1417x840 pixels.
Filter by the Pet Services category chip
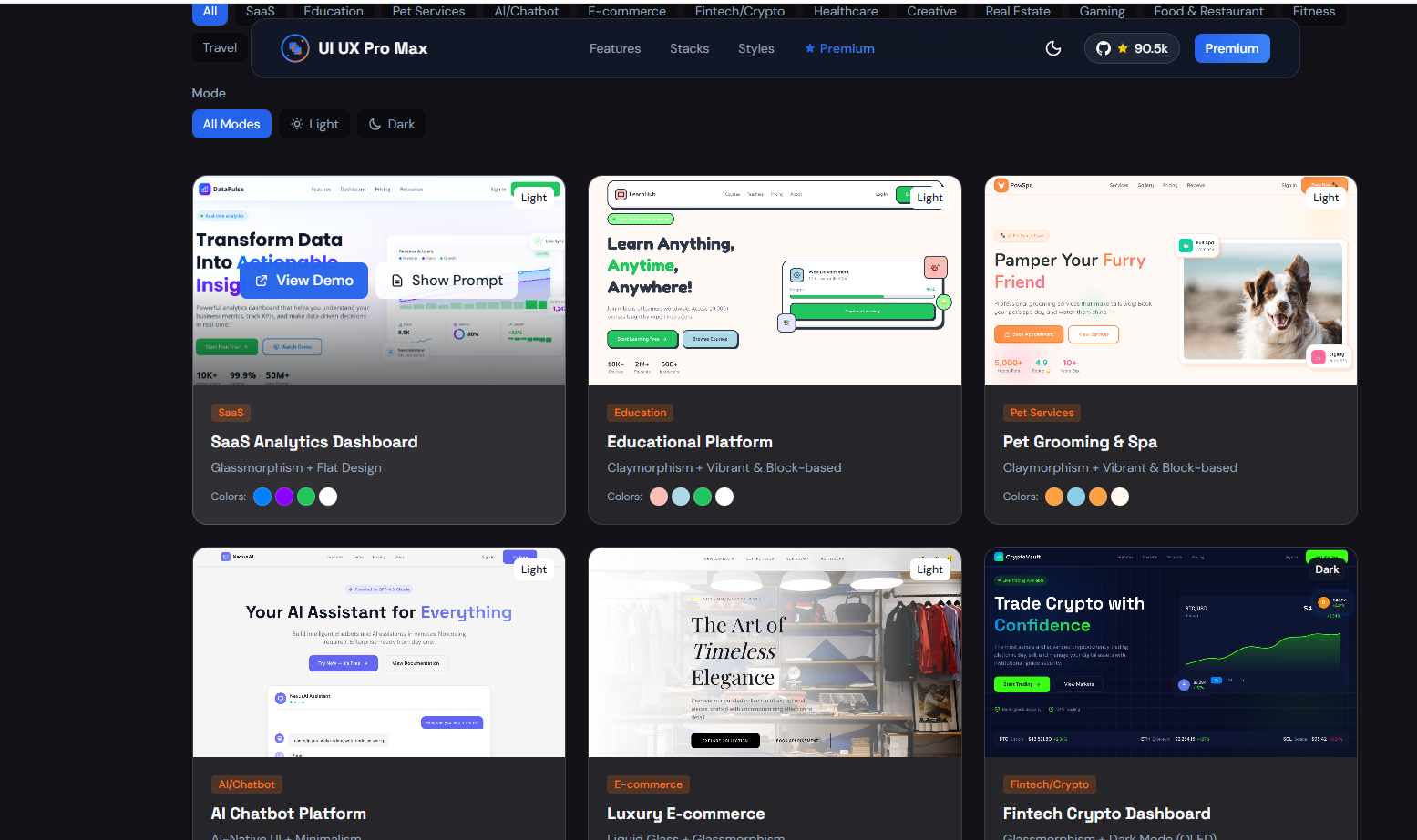(428, 12)
